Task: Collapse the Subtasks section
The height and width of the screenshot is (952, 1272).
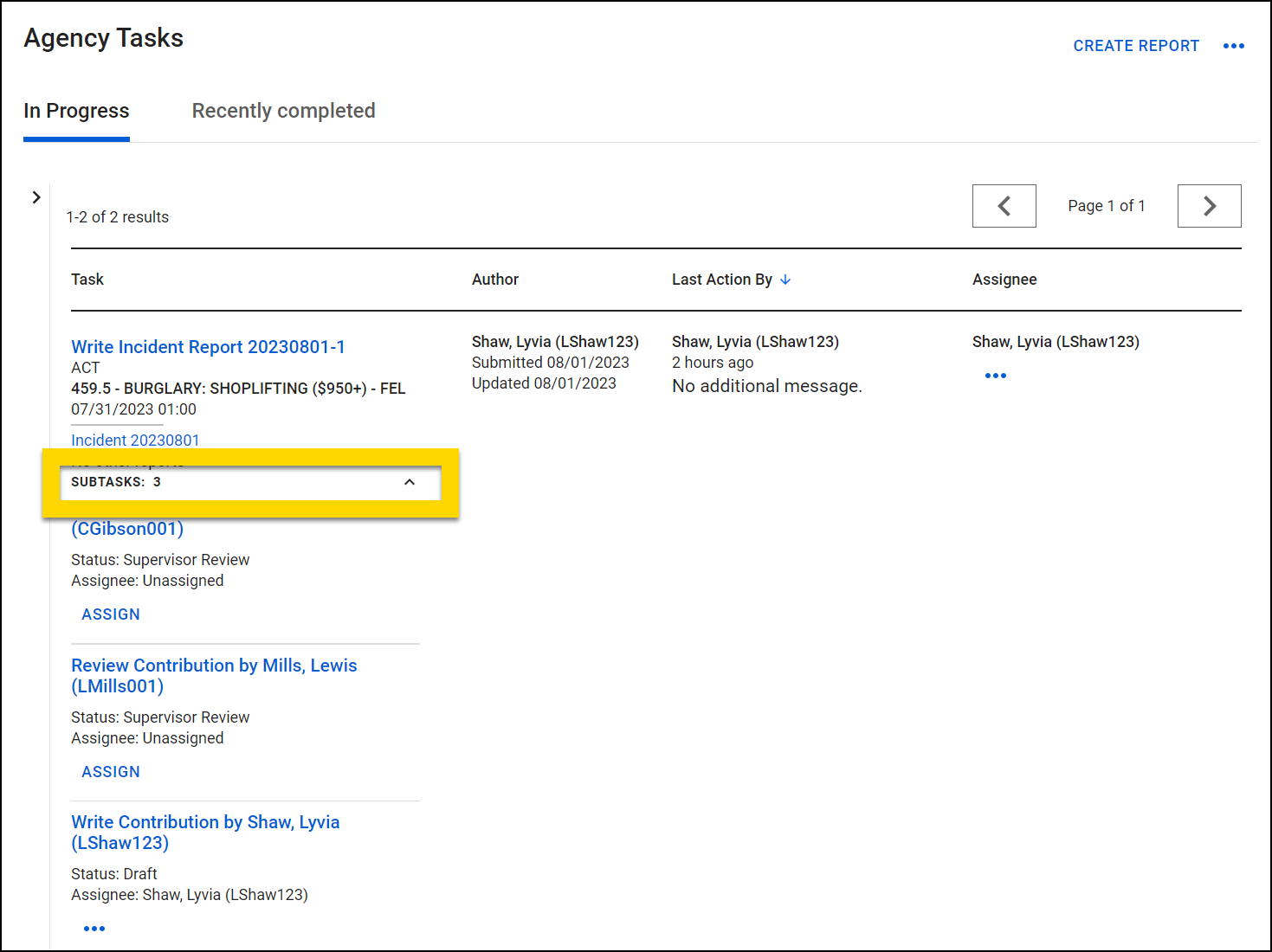Action: pos(409,482)
